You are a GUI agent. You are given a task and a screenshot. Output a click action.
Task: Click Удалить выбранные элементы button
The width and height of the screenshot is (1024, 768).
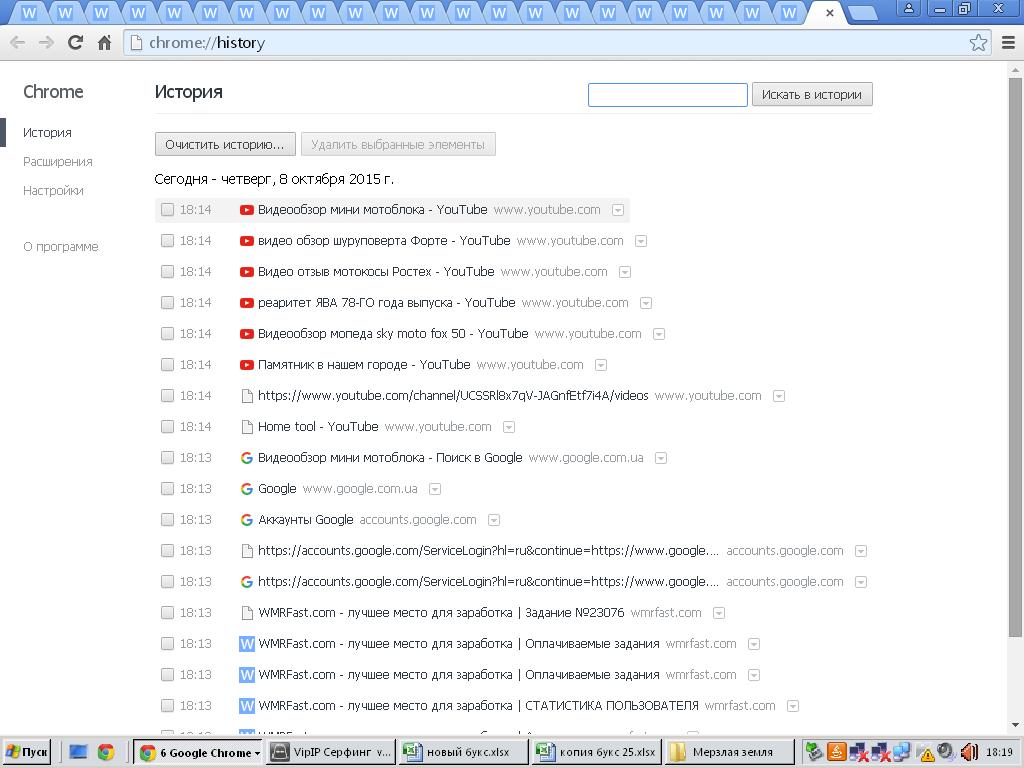point(398,144)
